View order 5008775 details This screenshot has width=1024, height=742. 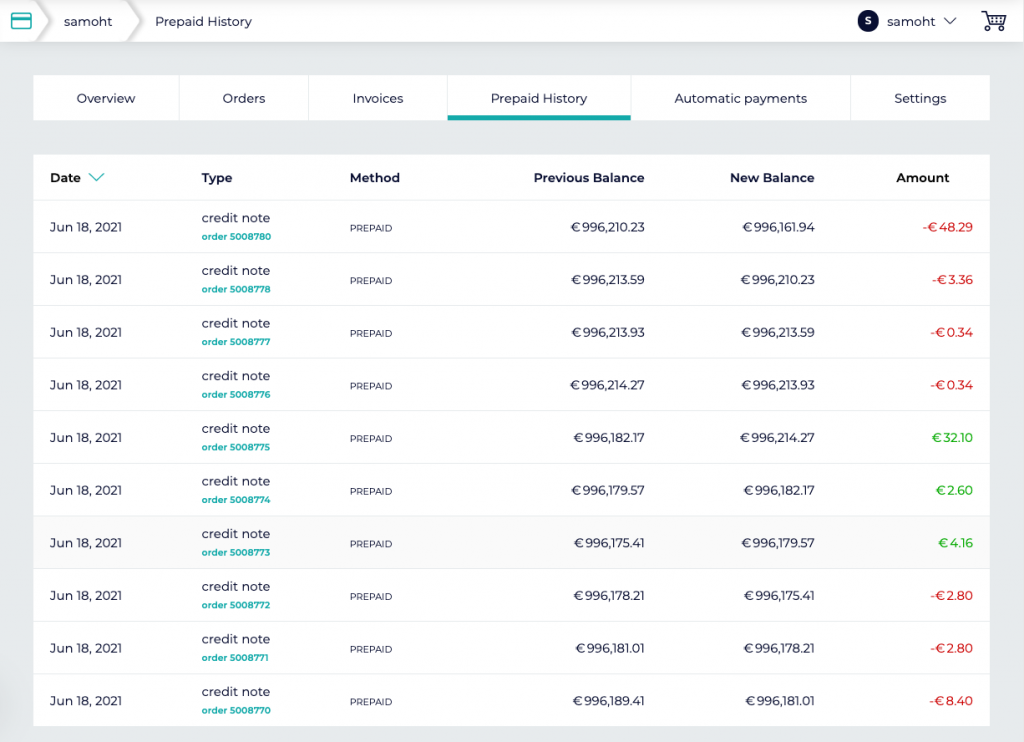click(x=236, y=448)
